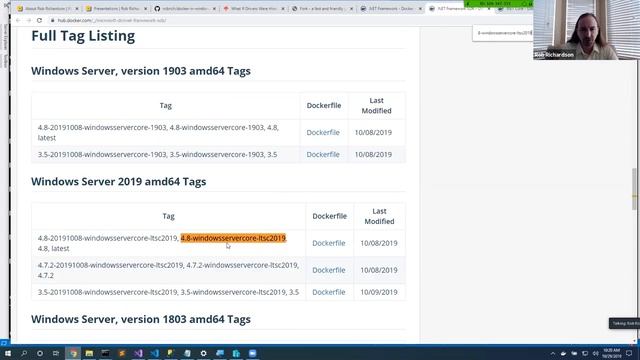Open Dockerfile link for 4.8-windowsservercore-ltsc2019
The width and height of the screenshot is (640, 360).
pyautogui.click(x=329, y=243)
